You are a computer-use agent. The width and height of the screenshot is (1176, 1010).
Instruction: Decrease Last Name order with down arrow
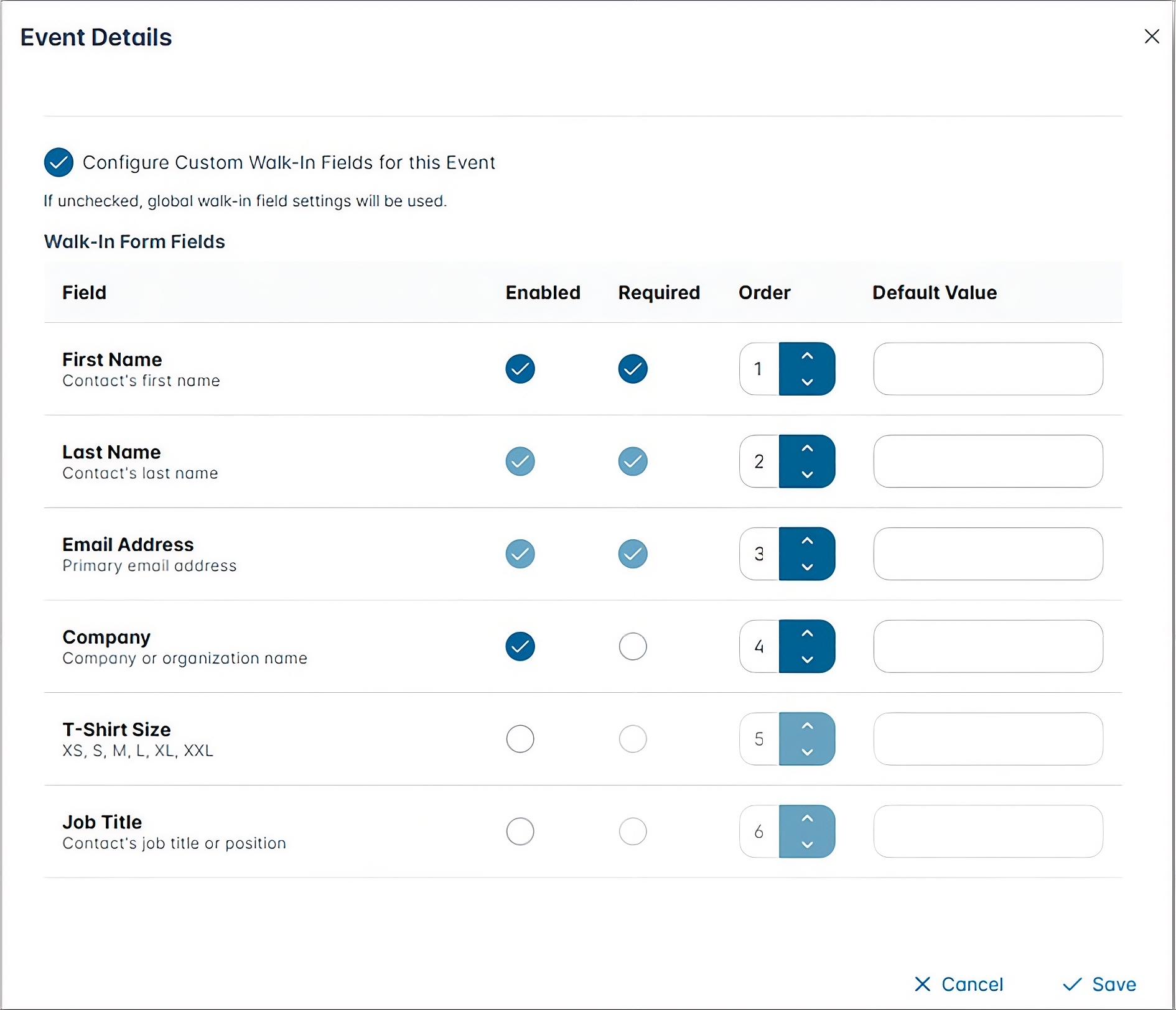point(807,475)
